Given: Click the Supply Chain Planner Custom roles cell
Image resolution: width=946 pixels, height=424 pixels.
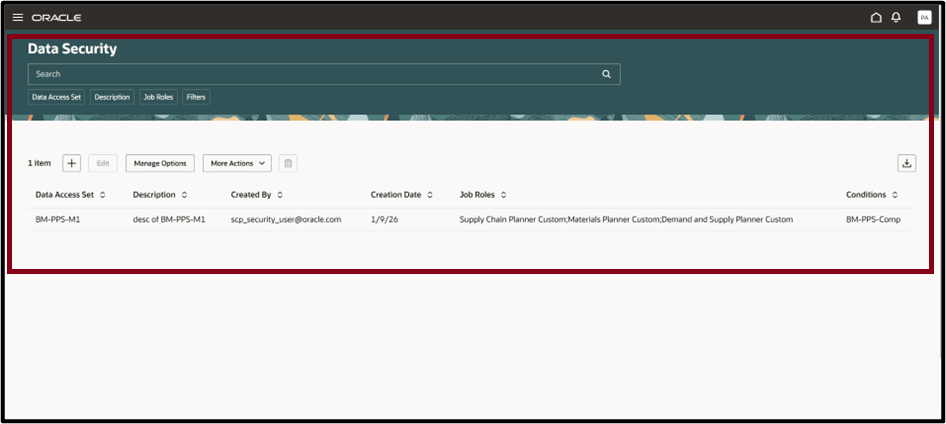Looking at the screenshot, I should click(x=626, y=220).
